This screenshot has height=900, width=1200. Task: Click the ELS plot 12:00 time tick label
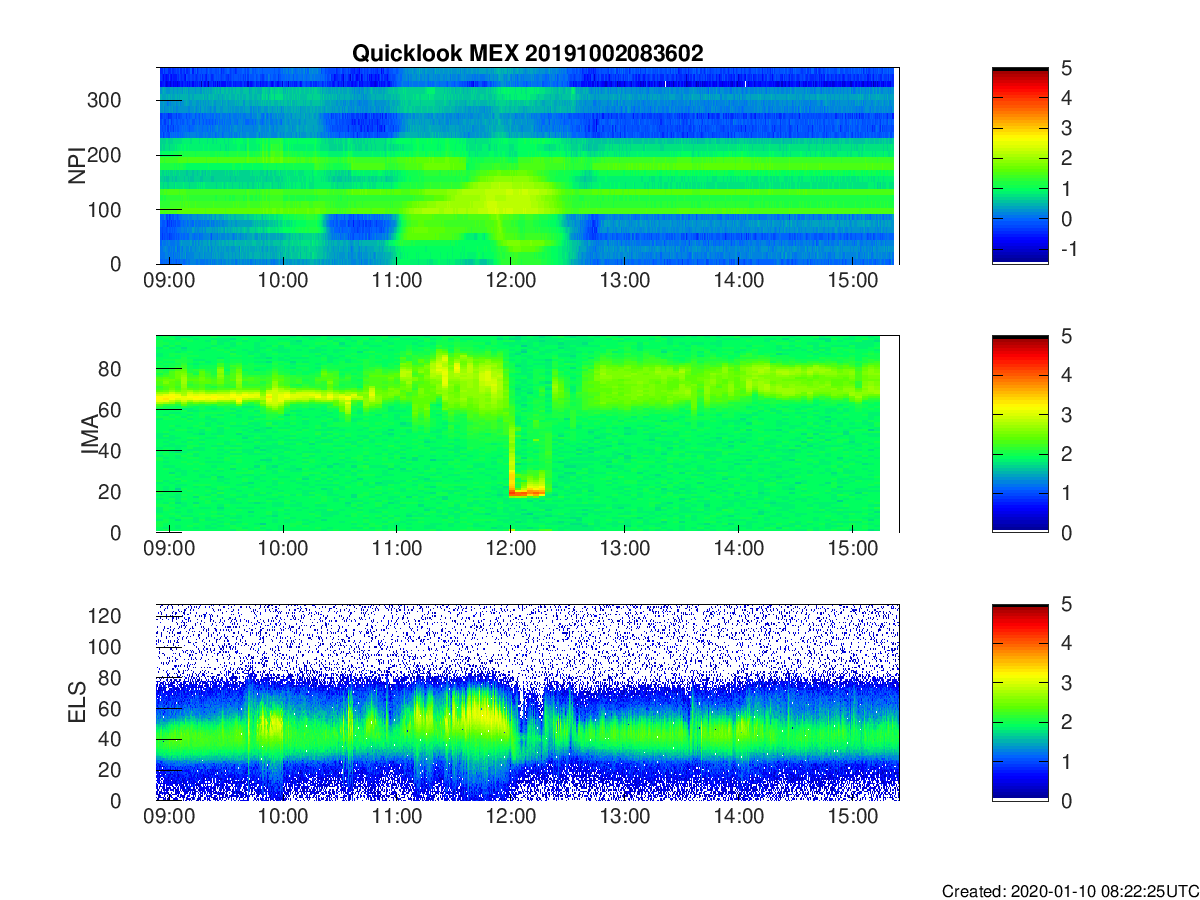[x=511, y=815]
